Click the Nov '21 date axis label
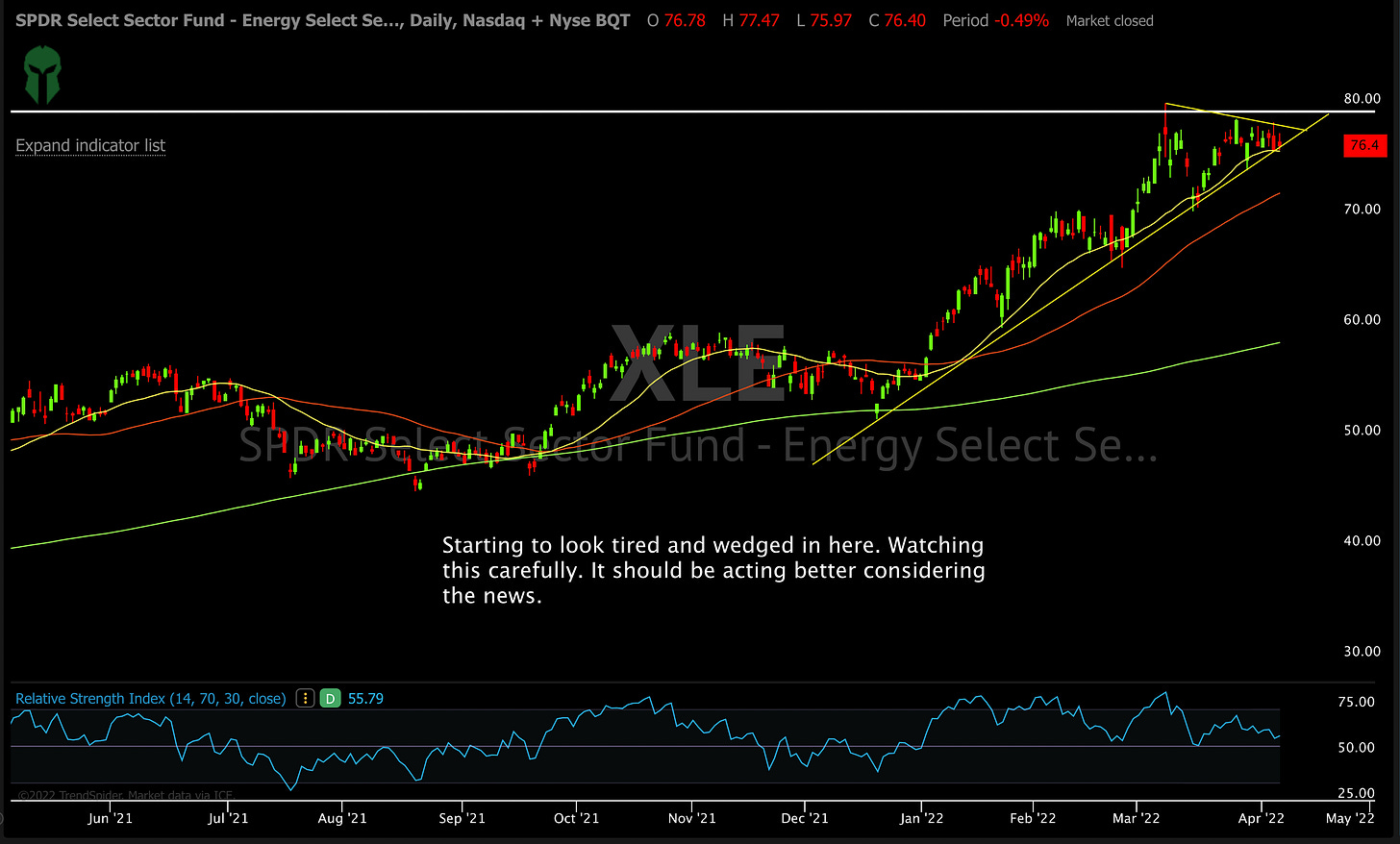This screenshot has width=1400, height=844. [x=691, y=819]
